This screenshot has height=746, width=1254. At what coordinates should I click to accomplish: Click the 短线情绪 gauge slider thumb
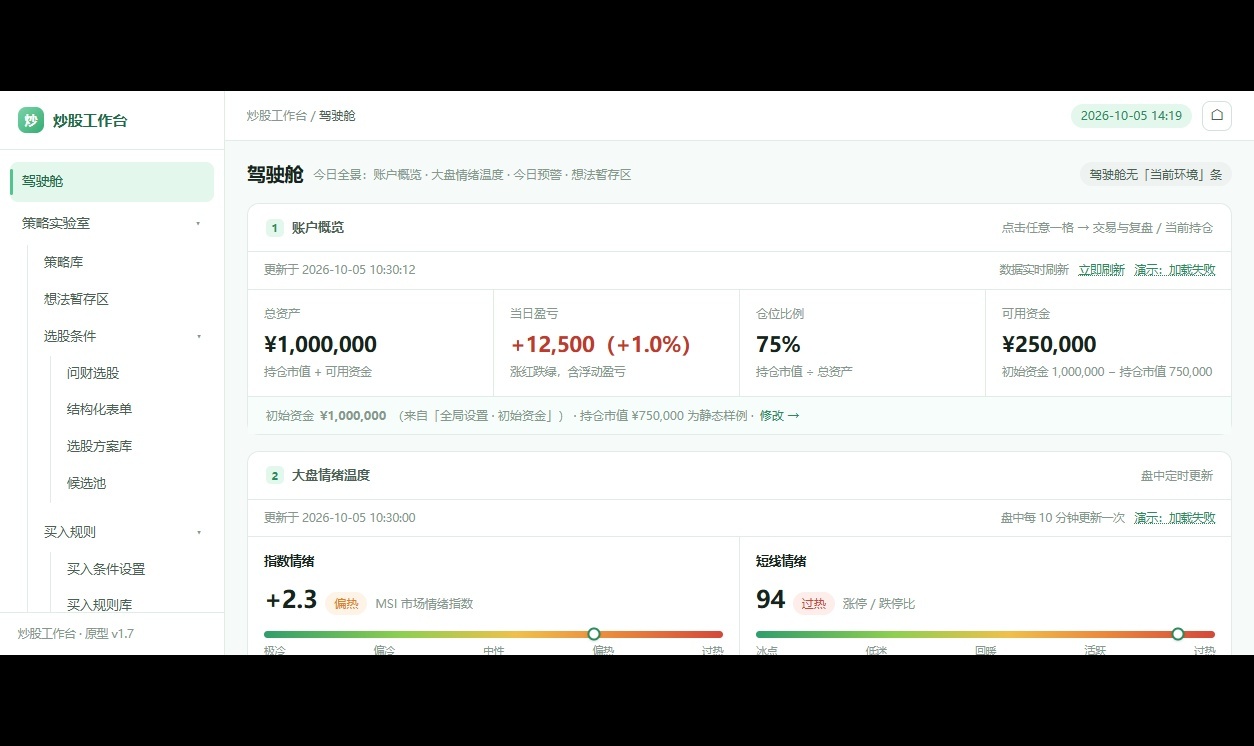(1178, 634)
